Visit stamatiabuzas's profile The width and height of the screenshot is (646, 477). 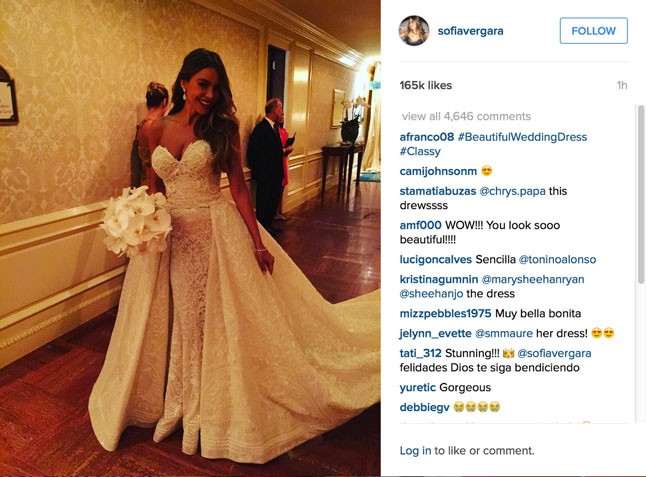click(x=438, y=191)
